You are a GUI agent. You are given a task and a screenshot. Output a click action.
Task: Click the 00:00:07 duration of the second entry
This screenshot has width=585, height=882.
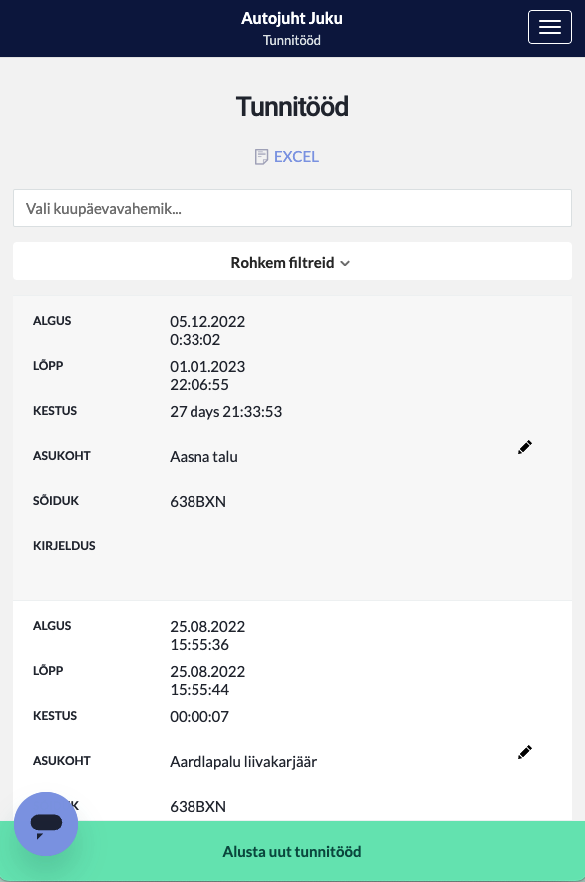point(200,717)
